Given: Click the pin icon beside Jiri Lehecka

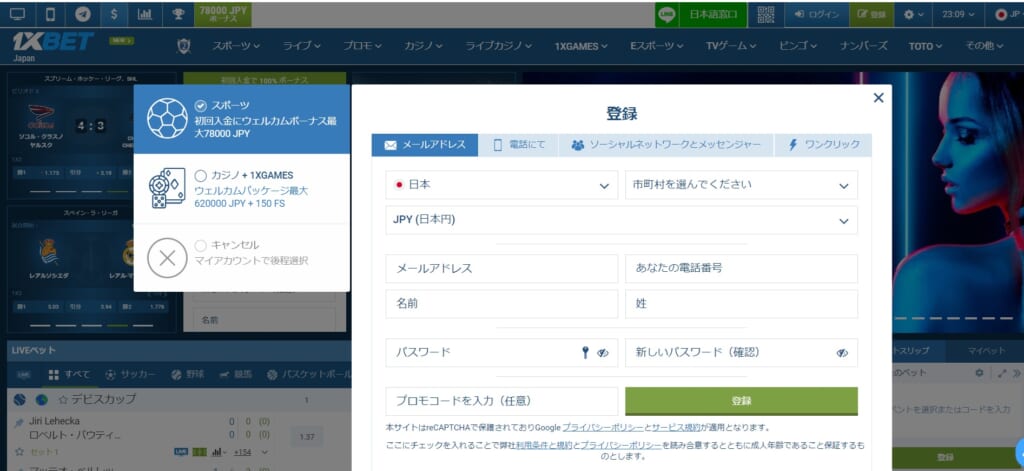Looking at the screenshot, I should coord(20,423).
